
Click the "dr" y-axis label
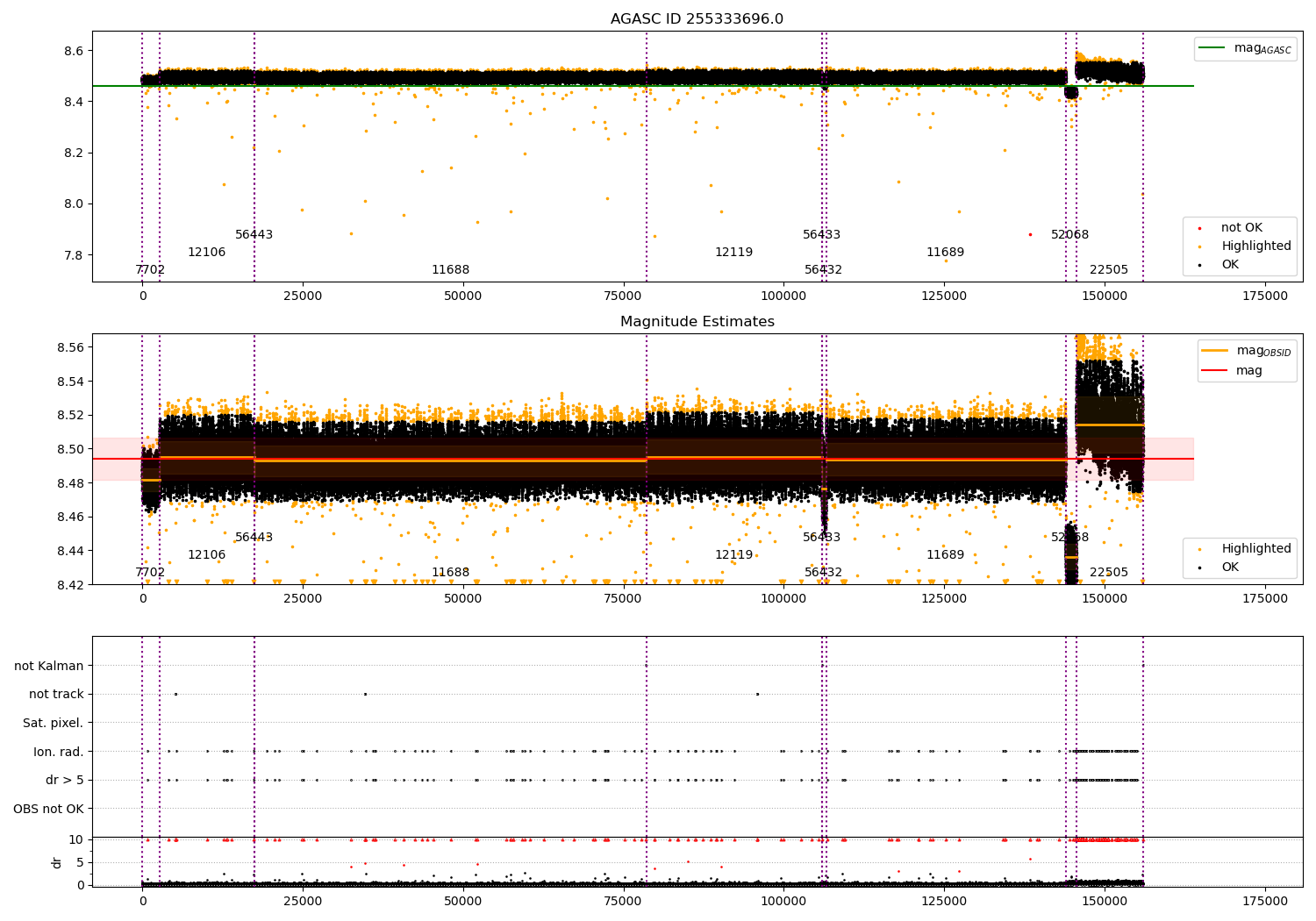[x=57, y=862]
